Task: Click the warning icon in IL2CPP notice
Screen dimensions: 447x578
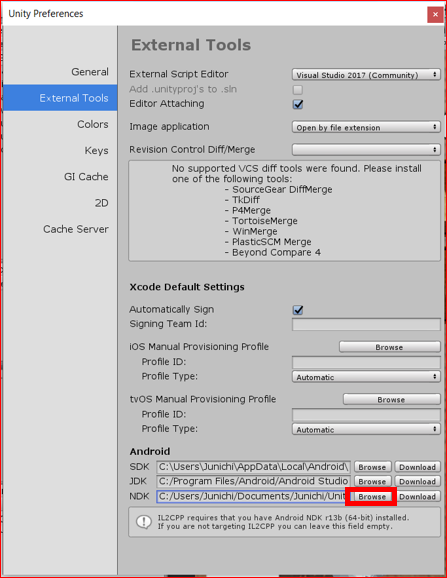Action: click(144, 522)
